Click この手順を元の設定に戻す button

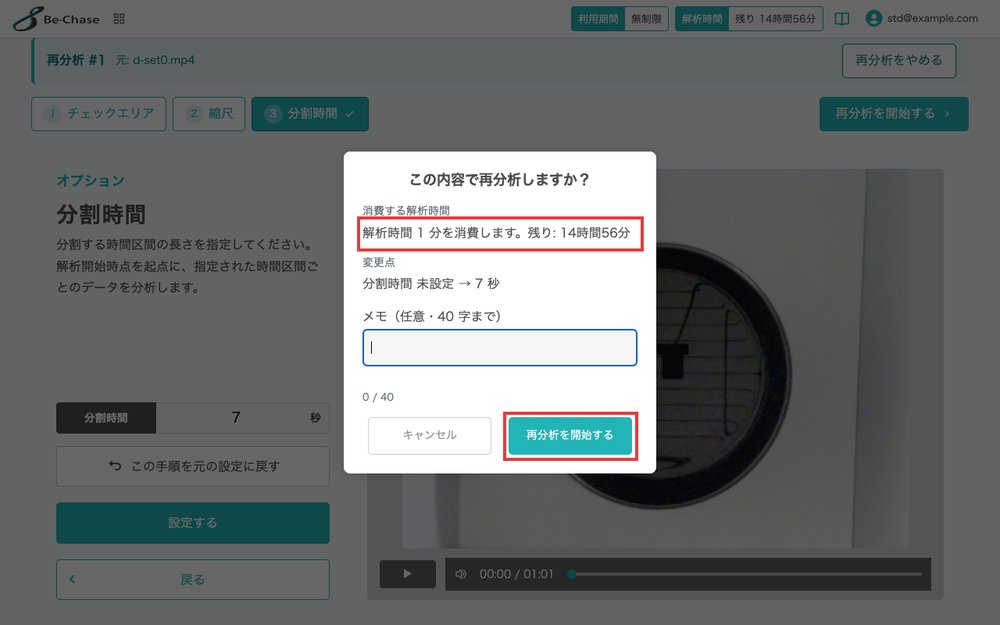tap(193, 466)
